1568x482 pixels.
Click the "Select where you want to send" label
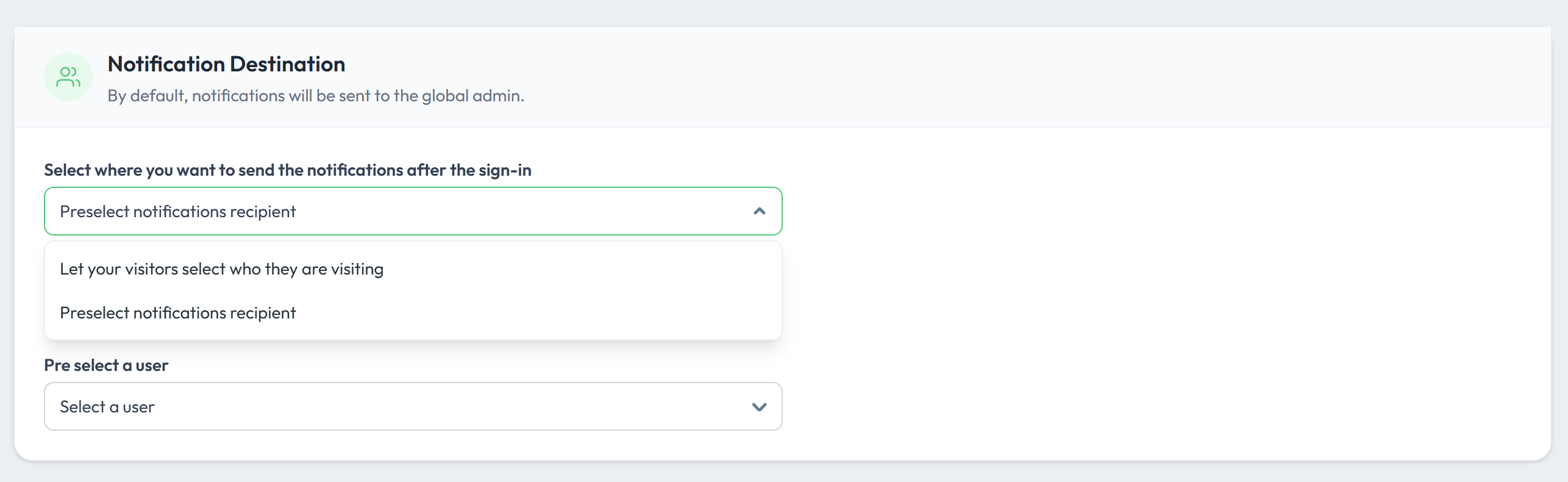(287, 170)
